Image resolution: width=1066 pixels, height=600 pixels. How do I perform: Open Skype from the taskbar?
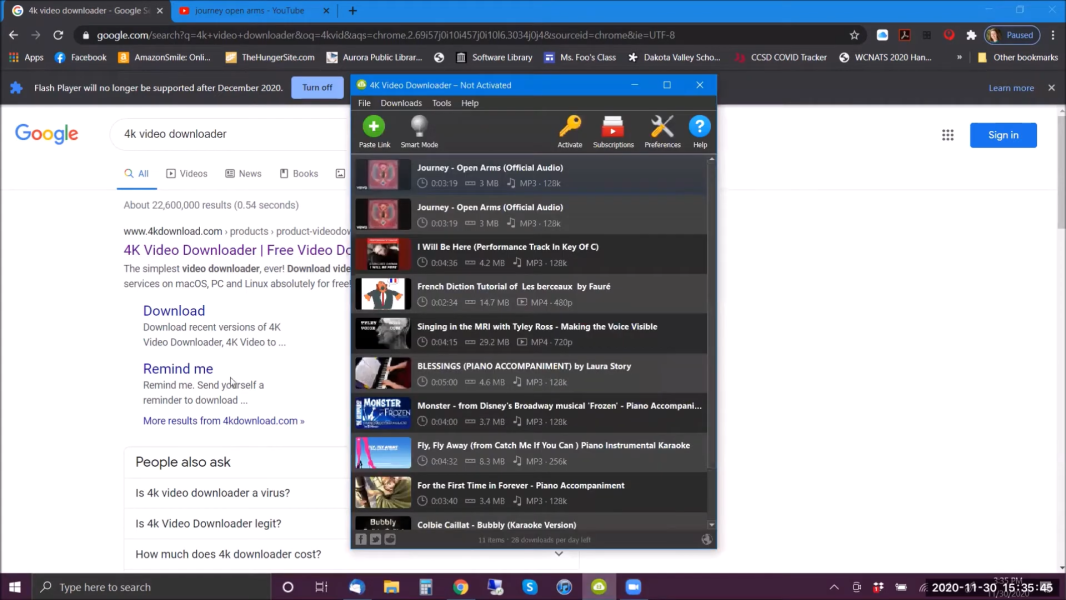coord(530,587)
